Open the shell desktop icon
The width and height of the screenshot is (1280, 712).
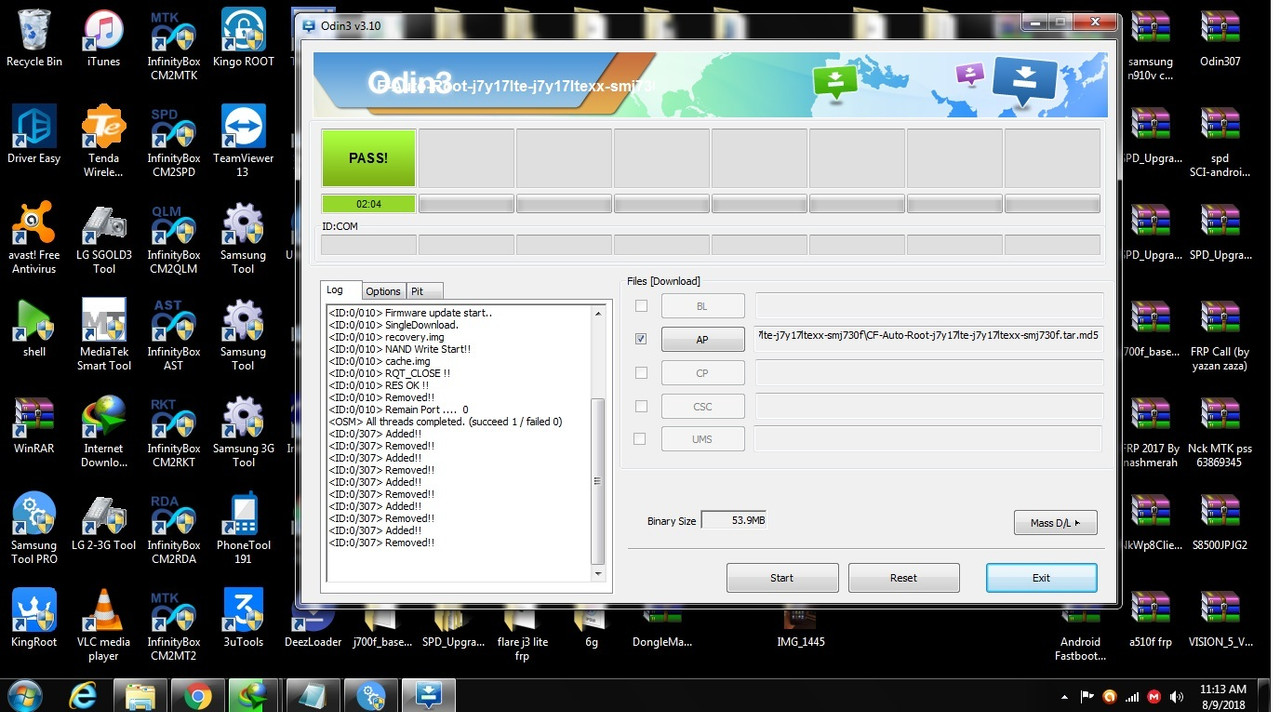pos(34,329)
